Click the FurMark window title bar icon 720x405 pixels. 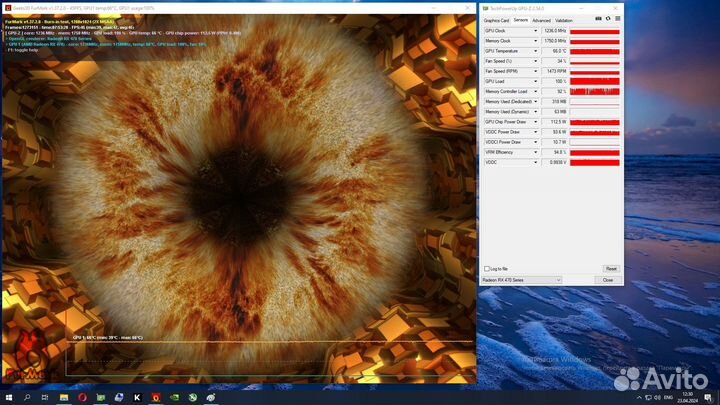8,8
